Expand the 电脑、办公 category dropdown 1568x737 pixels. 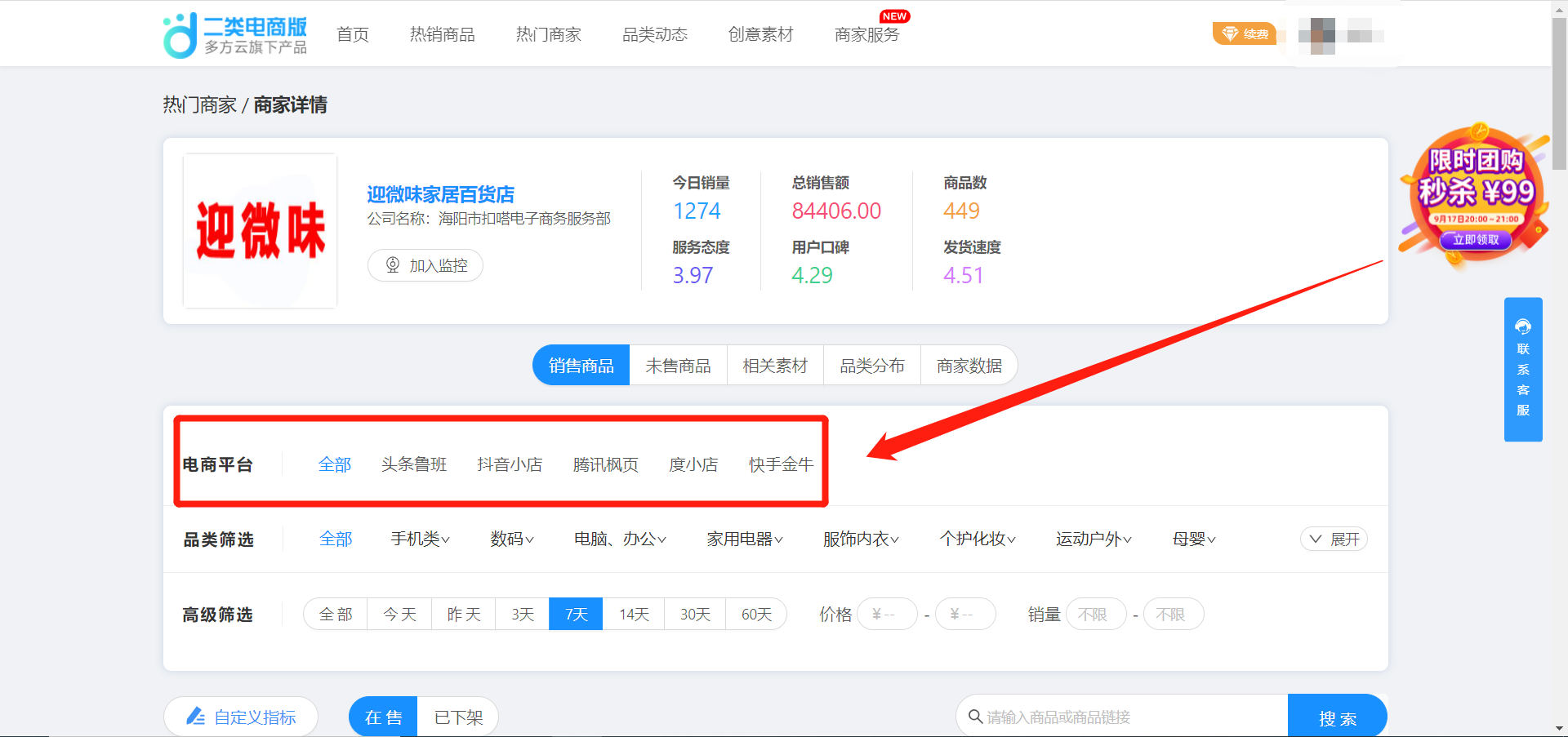click(x=620, y=539)
